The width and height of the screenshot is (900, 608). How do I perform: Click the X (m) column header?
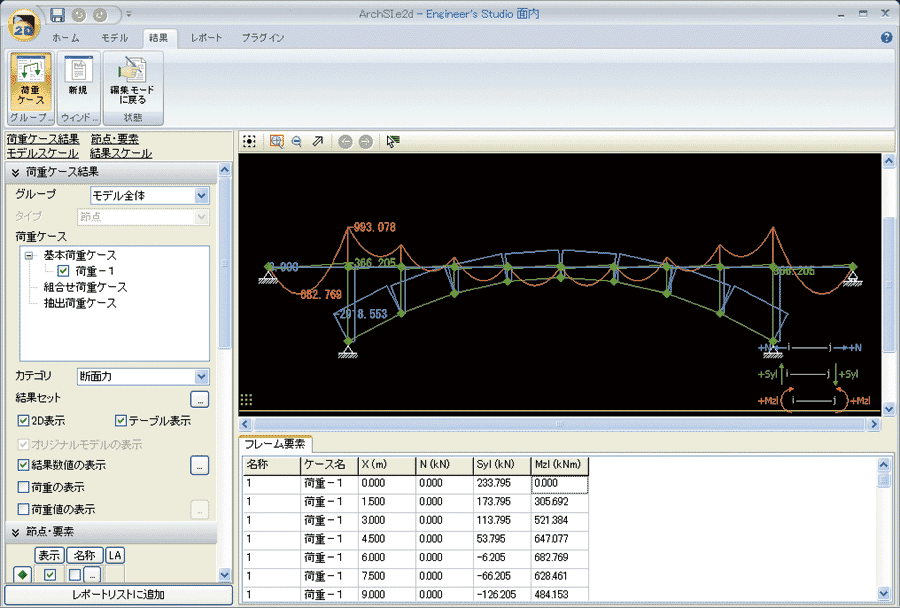pos(387,465)
